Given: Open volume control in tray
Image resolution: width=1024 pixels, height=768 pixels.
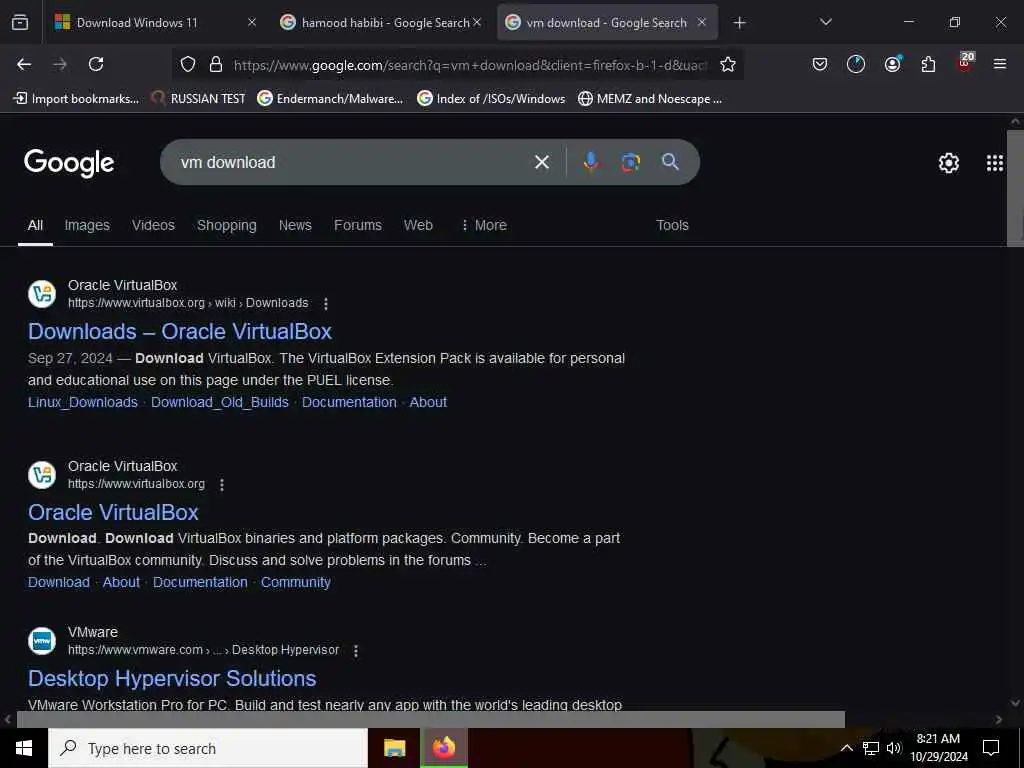Looking at the screenshot, I should 893,748.
